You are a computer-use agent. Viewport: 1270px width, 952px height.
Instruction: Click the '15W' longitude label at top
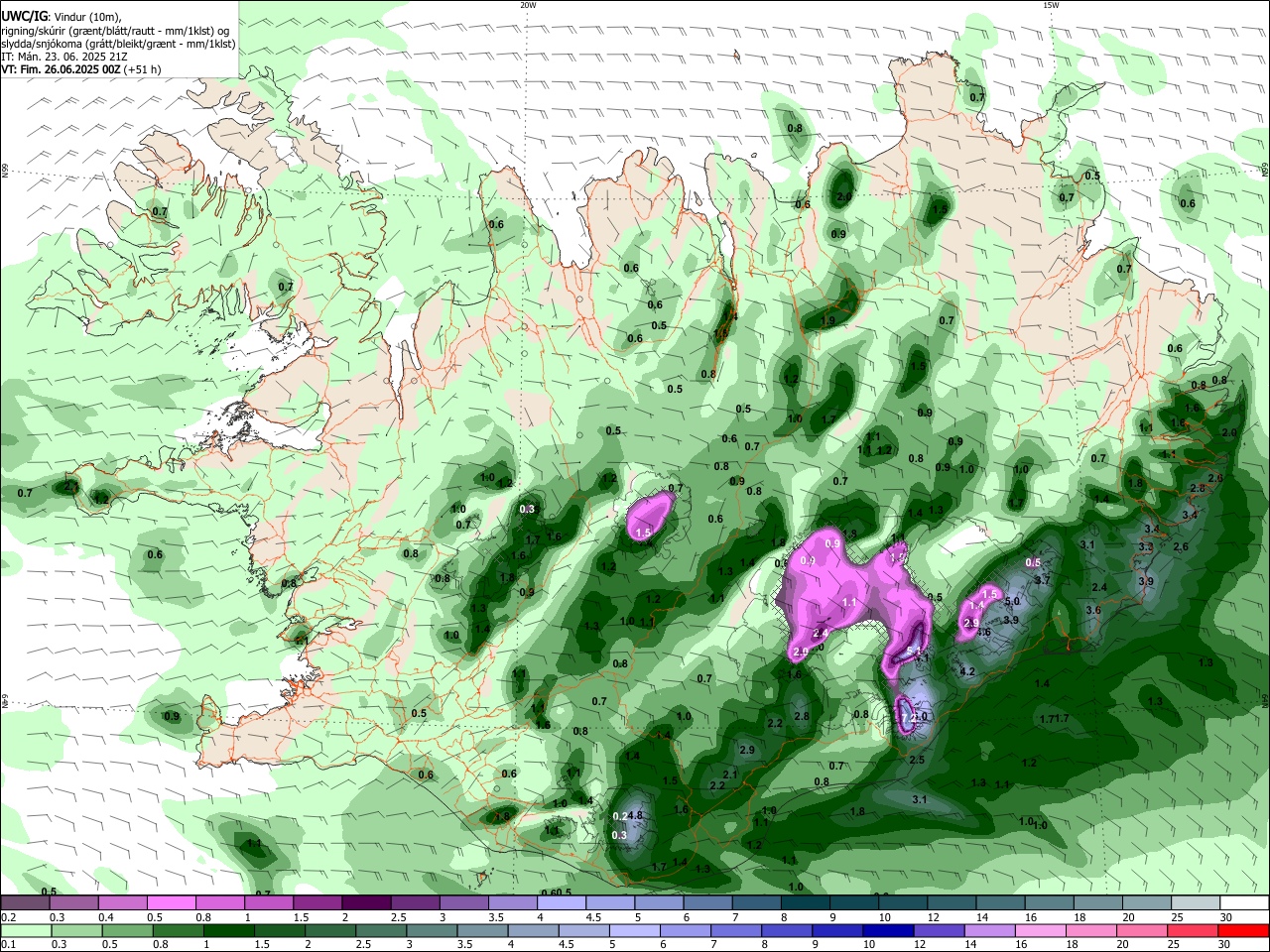[x=1051, y=5]
